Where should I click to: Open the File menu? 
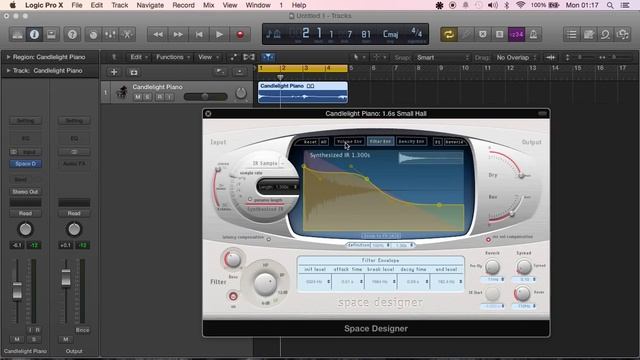[77, 5]
